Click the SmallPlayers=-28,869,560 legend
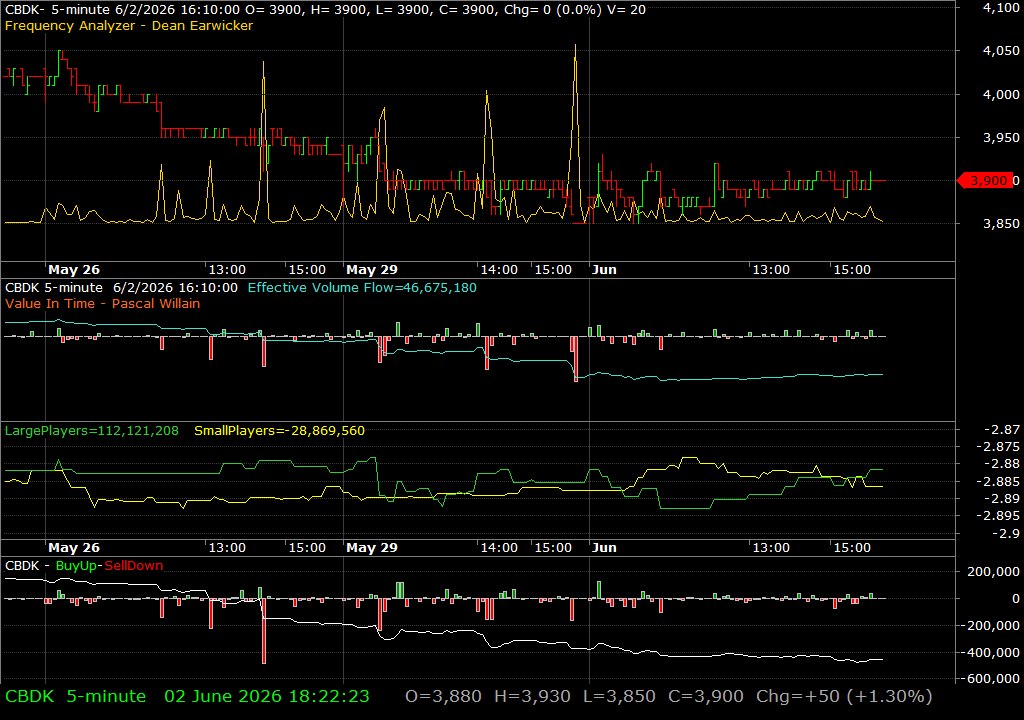1024x720 pixels. [280, 431]
